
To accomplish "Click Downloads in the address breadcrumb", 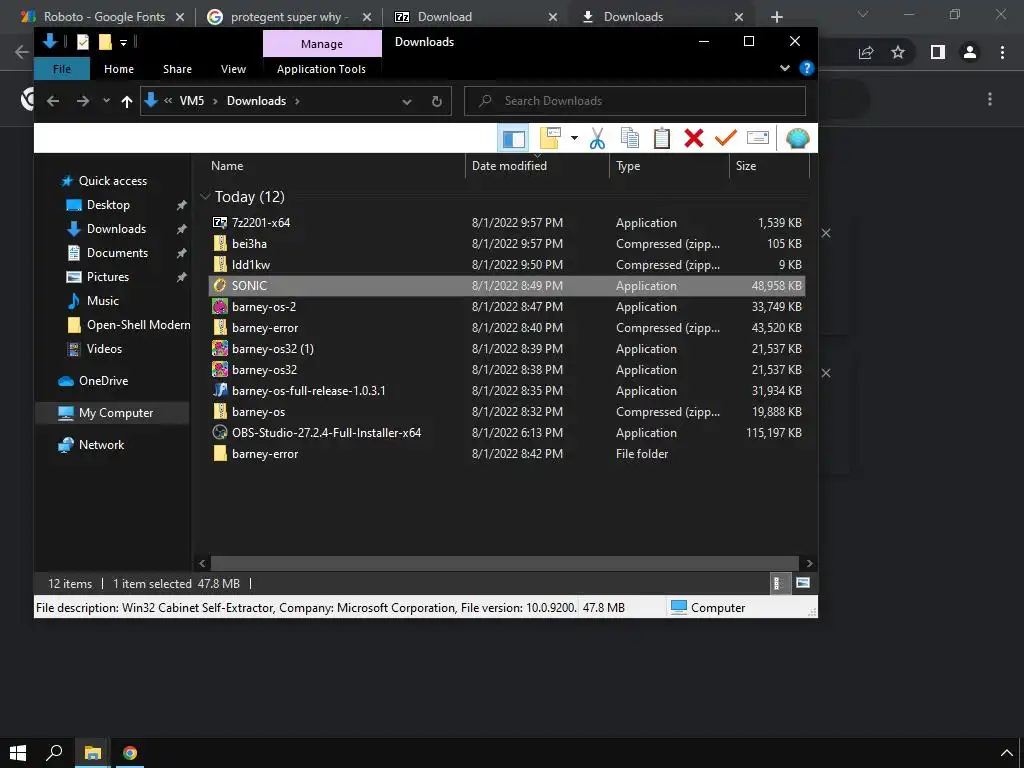I will point(256,101).
